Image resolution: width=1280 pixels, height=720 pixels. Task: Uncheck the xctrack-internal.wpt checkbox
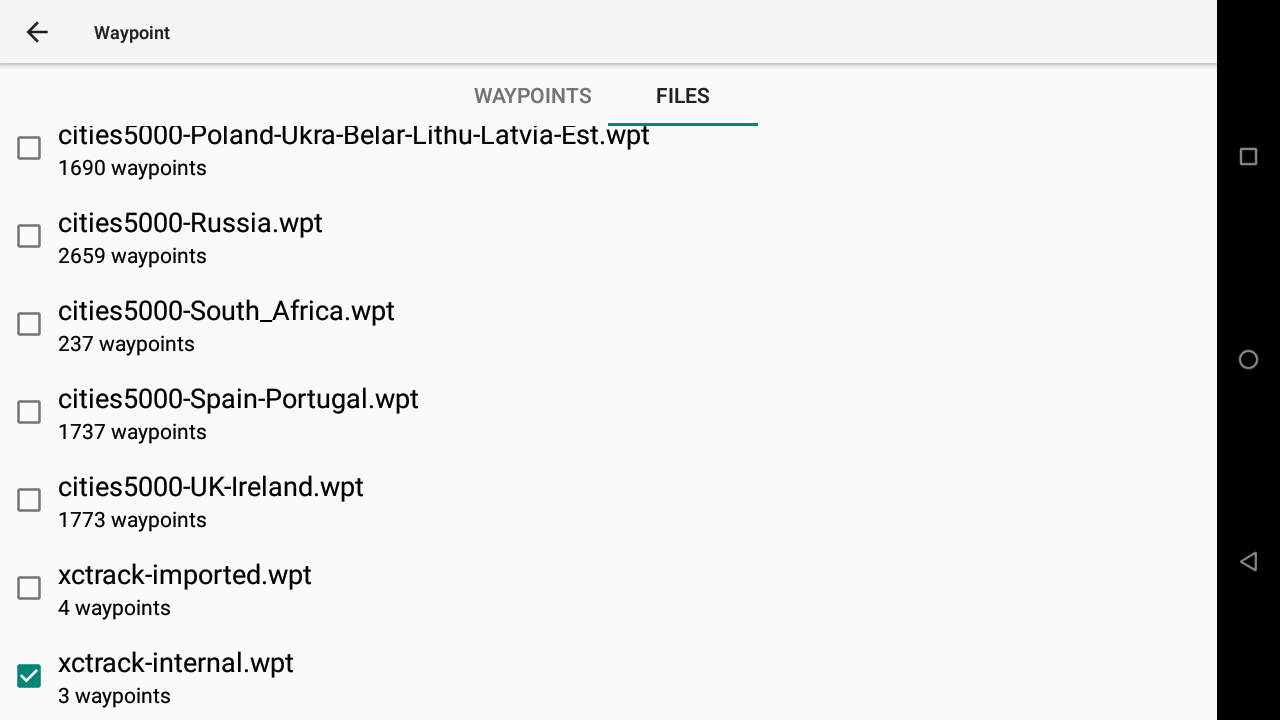[x=29, y=676]
